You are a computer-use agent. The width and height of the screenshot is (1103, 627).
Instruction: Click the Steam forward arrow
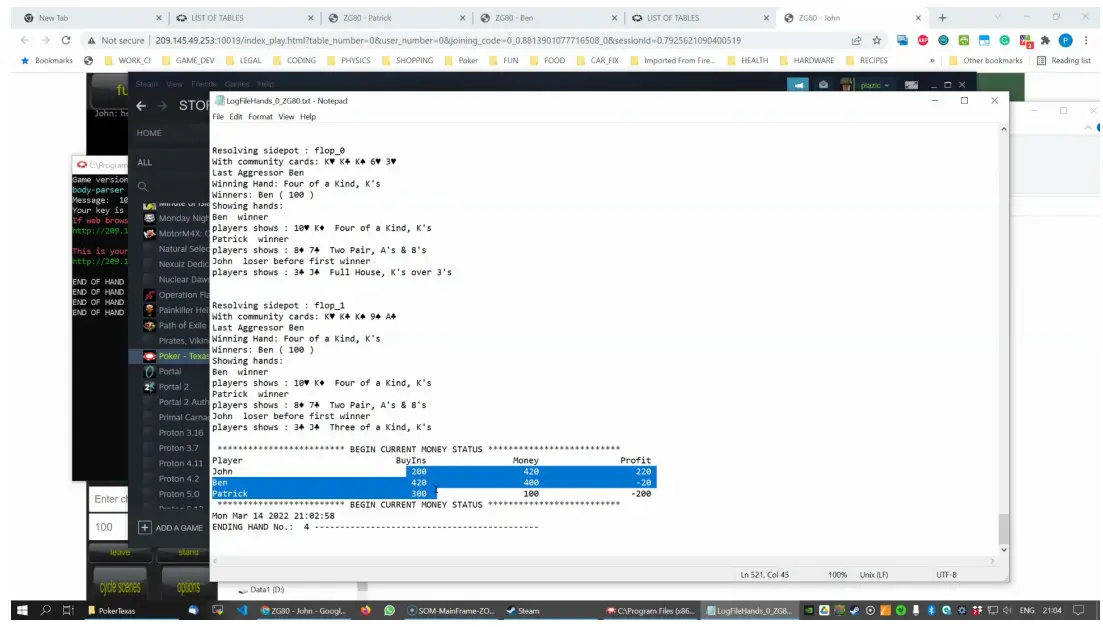point(162,106)
